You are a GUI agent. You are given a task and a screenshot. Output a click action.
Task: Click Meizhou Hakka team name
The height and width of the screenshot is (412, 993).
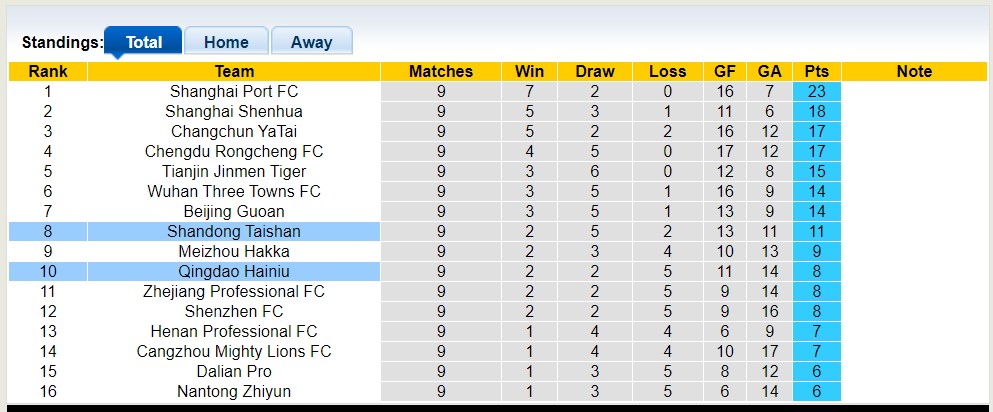point(234,251)
